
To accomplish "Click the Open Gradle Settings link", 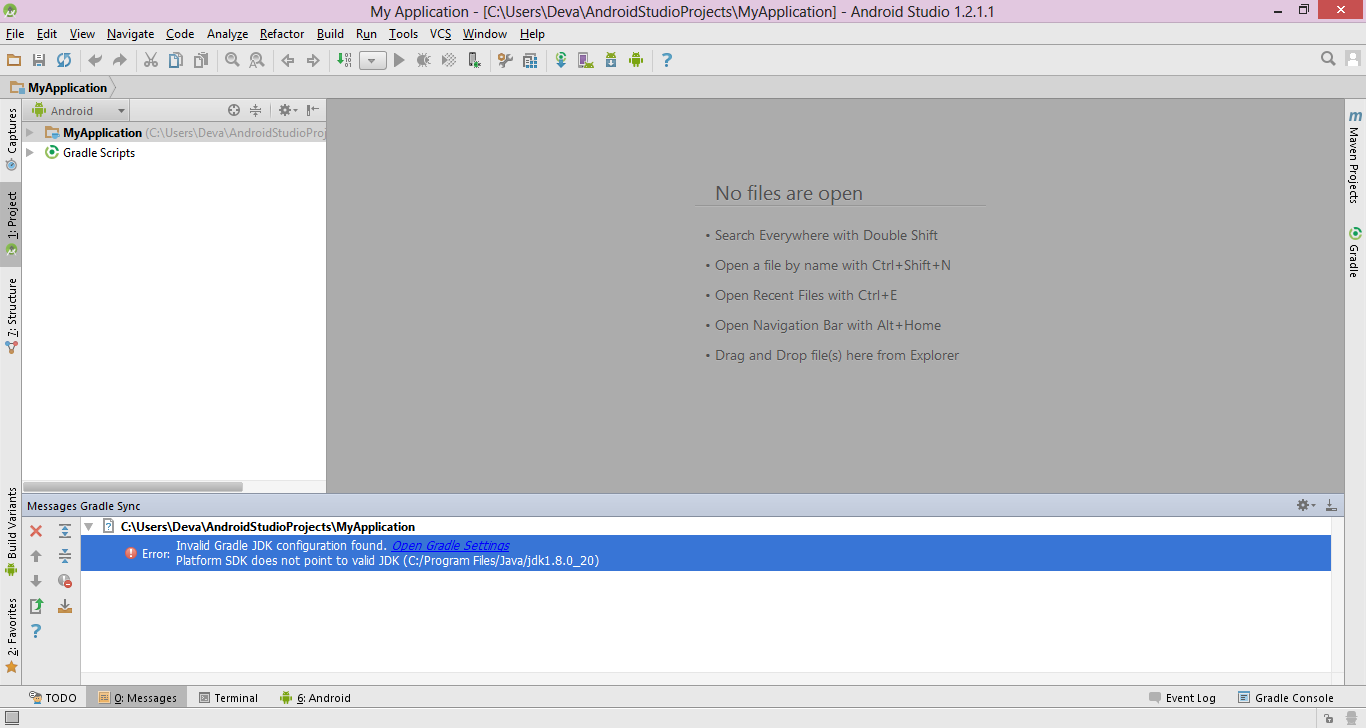I will [x=451, y=546].
